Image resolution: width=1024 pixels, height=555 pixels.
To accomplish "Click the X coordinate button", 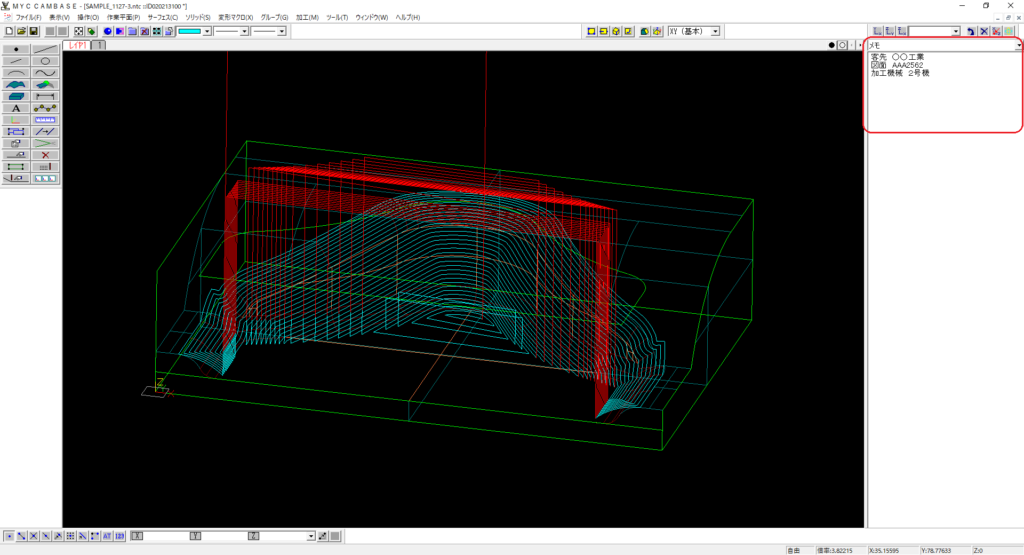I will (x=138, y=537).
